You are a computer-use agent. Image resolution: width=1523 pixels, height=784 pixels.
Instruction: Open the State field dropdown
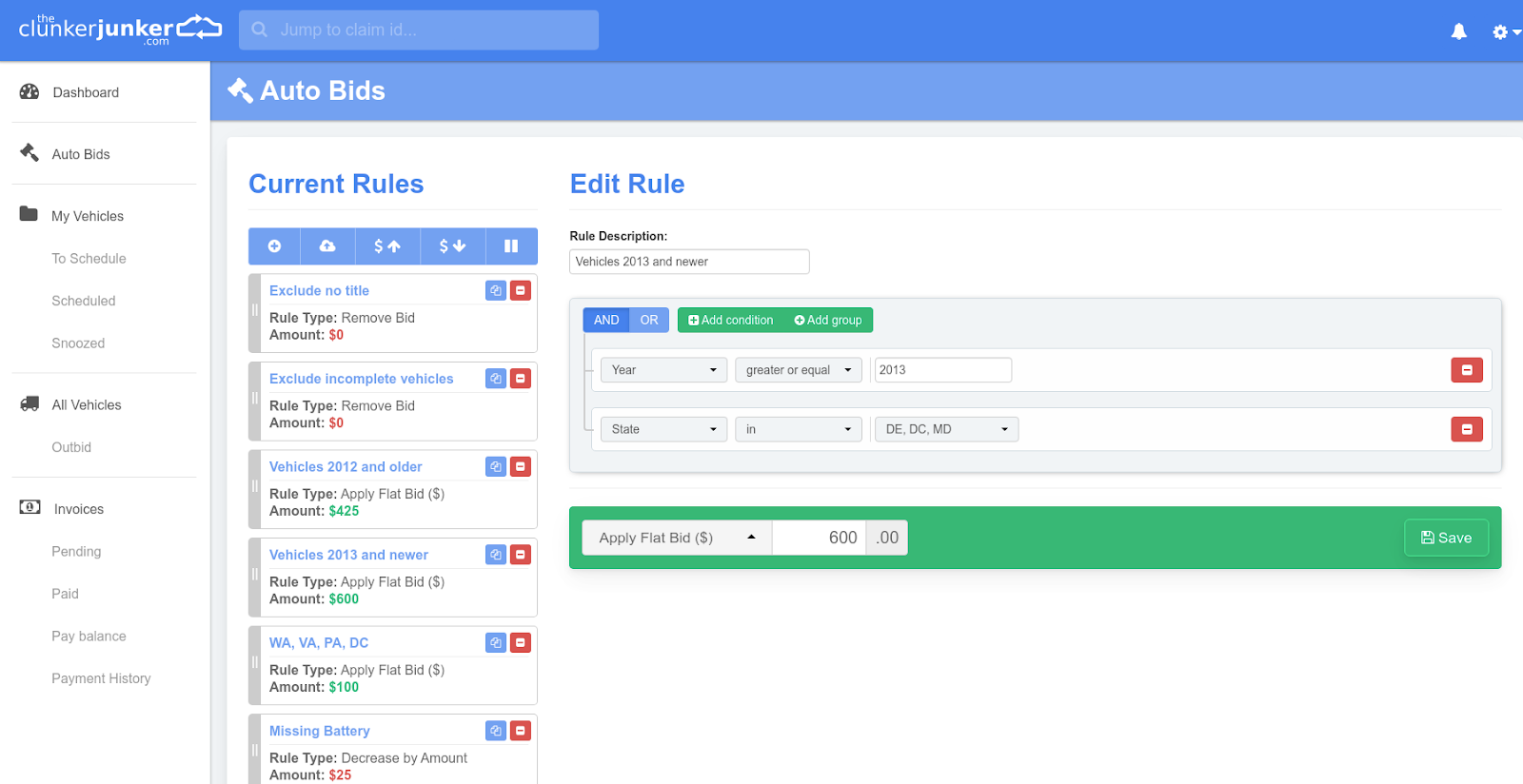pos(663,429)
